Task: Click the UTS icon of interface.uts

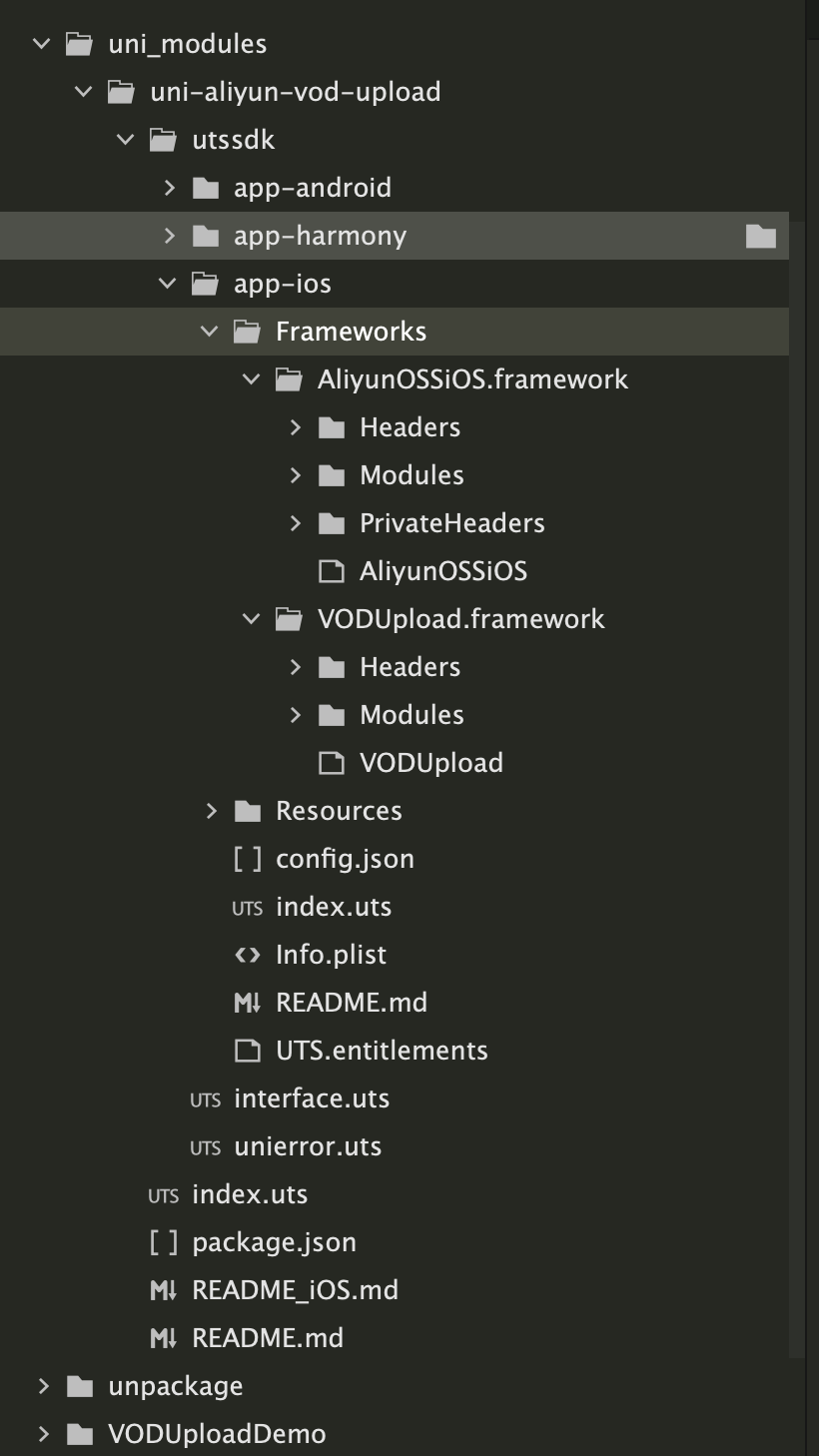Action: coord(205,1099)
